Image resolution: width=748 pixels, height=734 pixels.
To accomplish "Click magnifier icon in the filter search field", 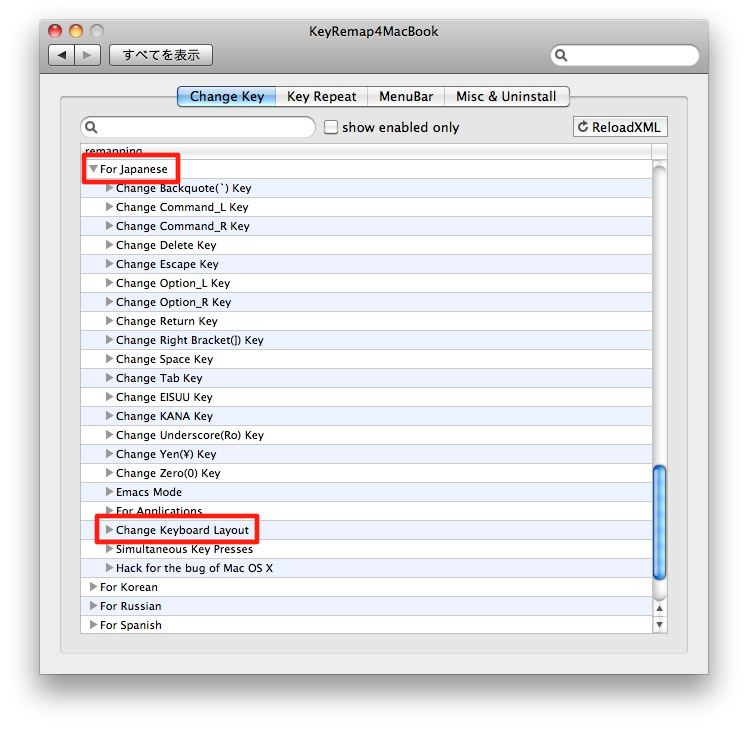I will click(92, 128).
